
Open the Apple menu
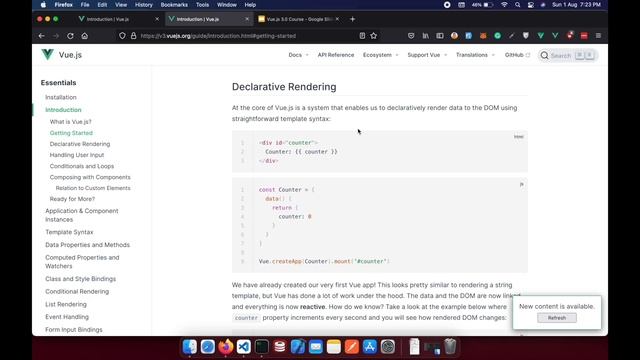43,5
